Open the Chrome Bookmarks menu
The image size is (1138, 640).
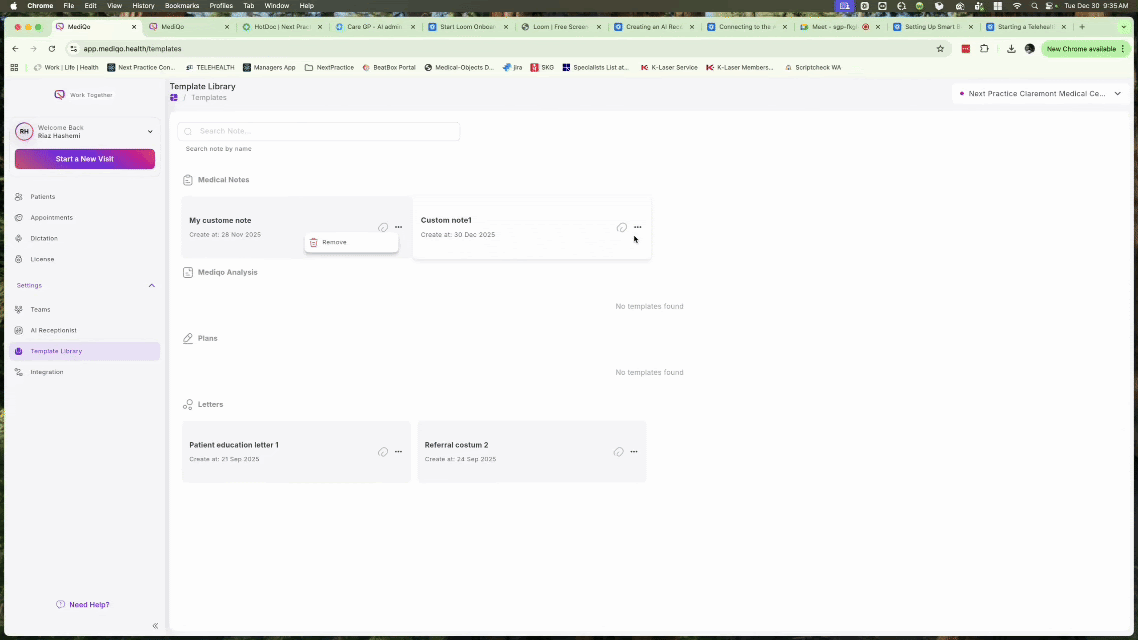pyautogui.click(x=181, y=6)
